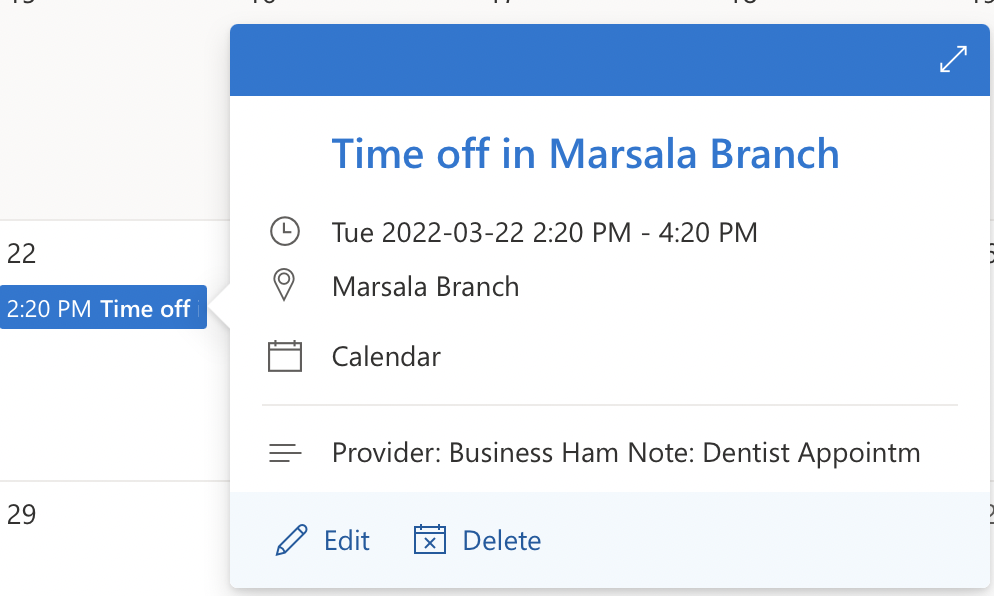Select the 2:20 PM Time off calendar event
994x596 pixels.
point(103,308)
